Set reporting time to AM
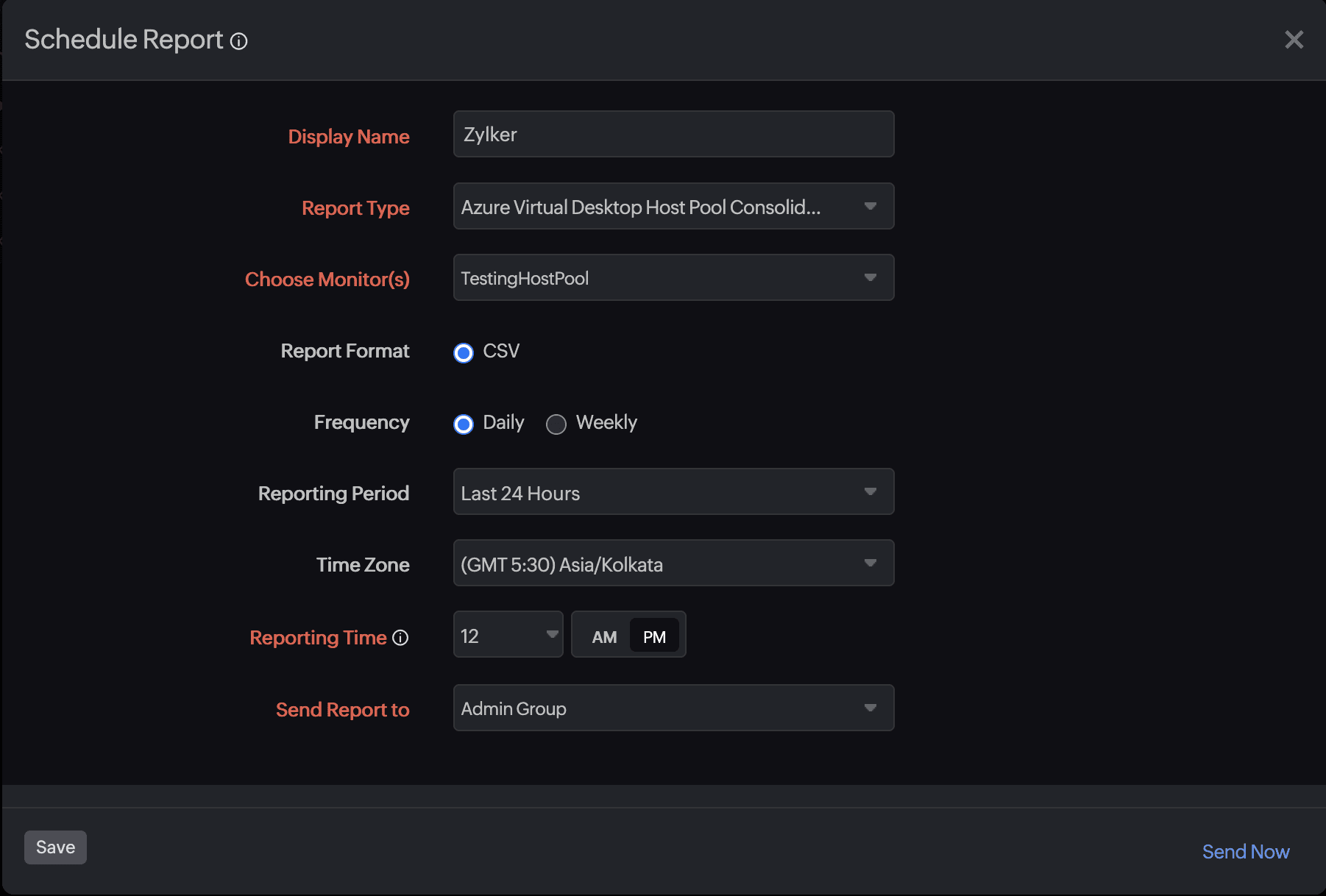1326x896 pixels. pos(604,636)
